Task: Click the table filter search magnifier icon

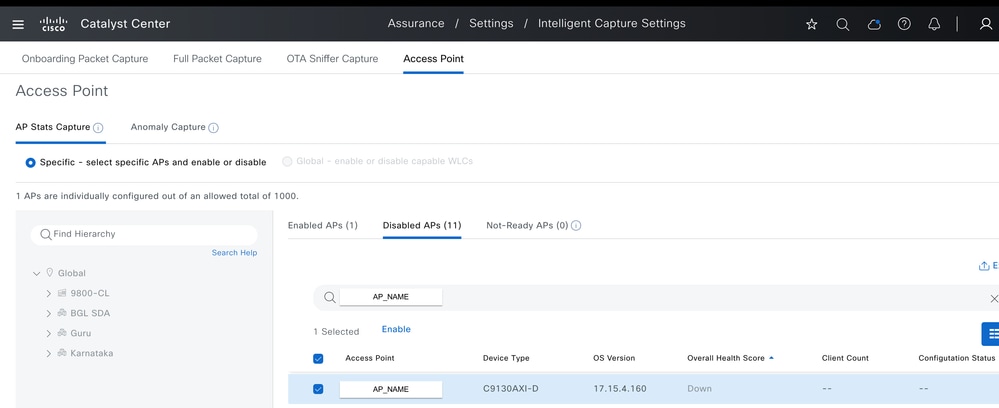Action: 329,297
